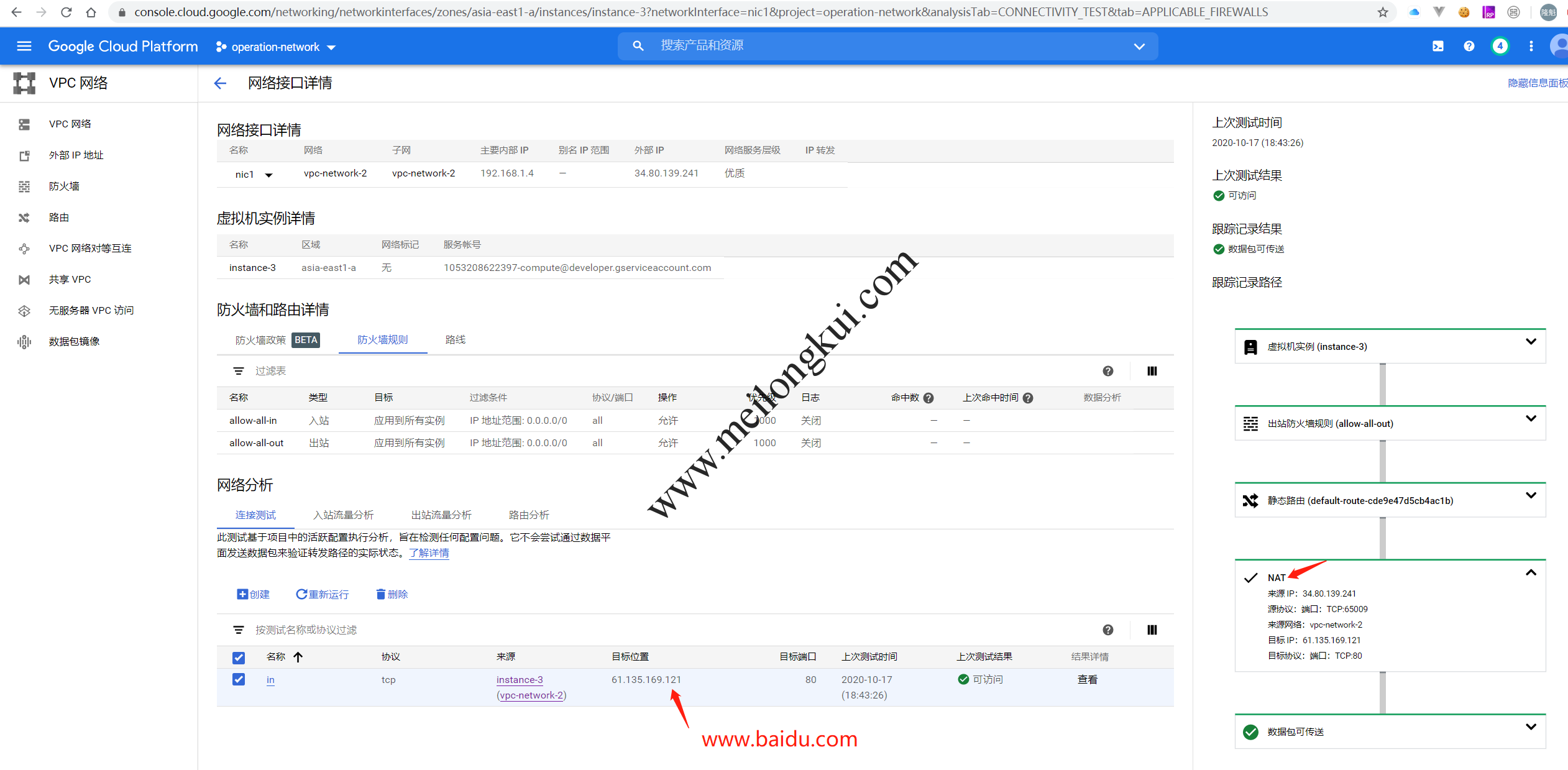Click 创建 to create a test
Viewport: 1568px width, 770px height.
[x=254, y=594]
